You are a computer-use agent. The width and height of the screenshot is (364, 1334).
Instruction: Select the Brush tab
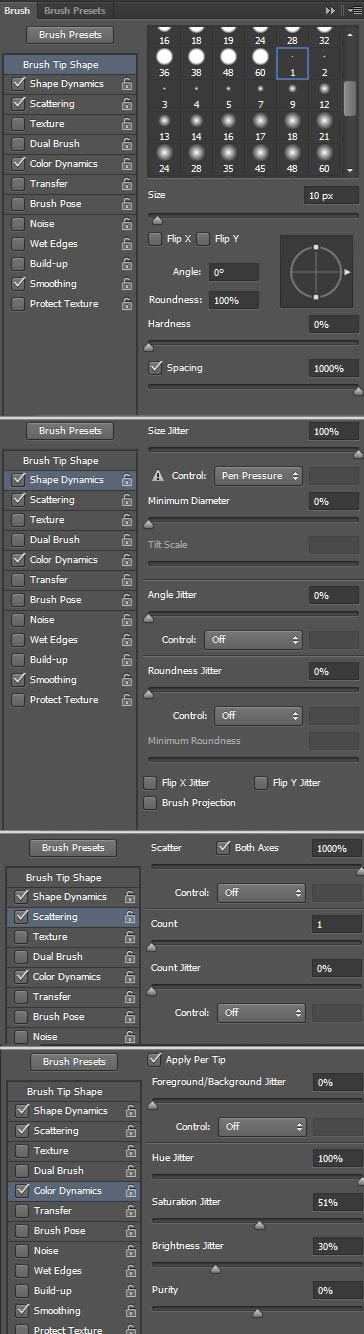coord(18,10)
